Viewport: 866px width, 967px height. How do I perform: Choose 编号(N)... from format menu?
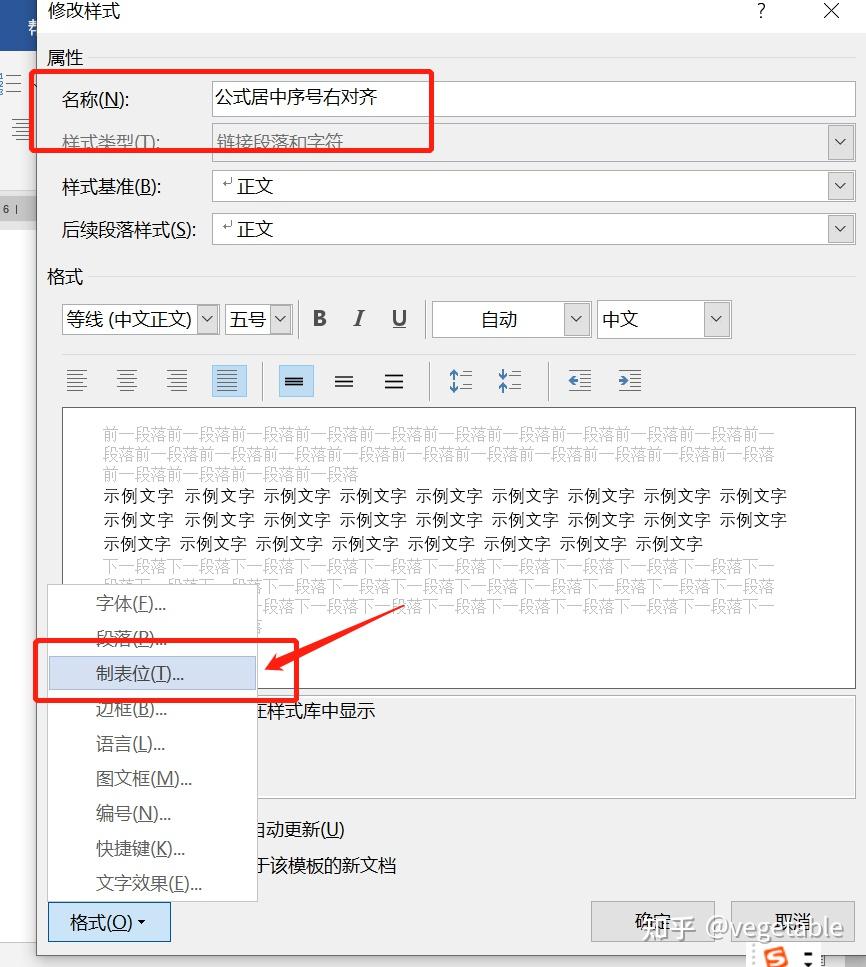tap(152, 813)
